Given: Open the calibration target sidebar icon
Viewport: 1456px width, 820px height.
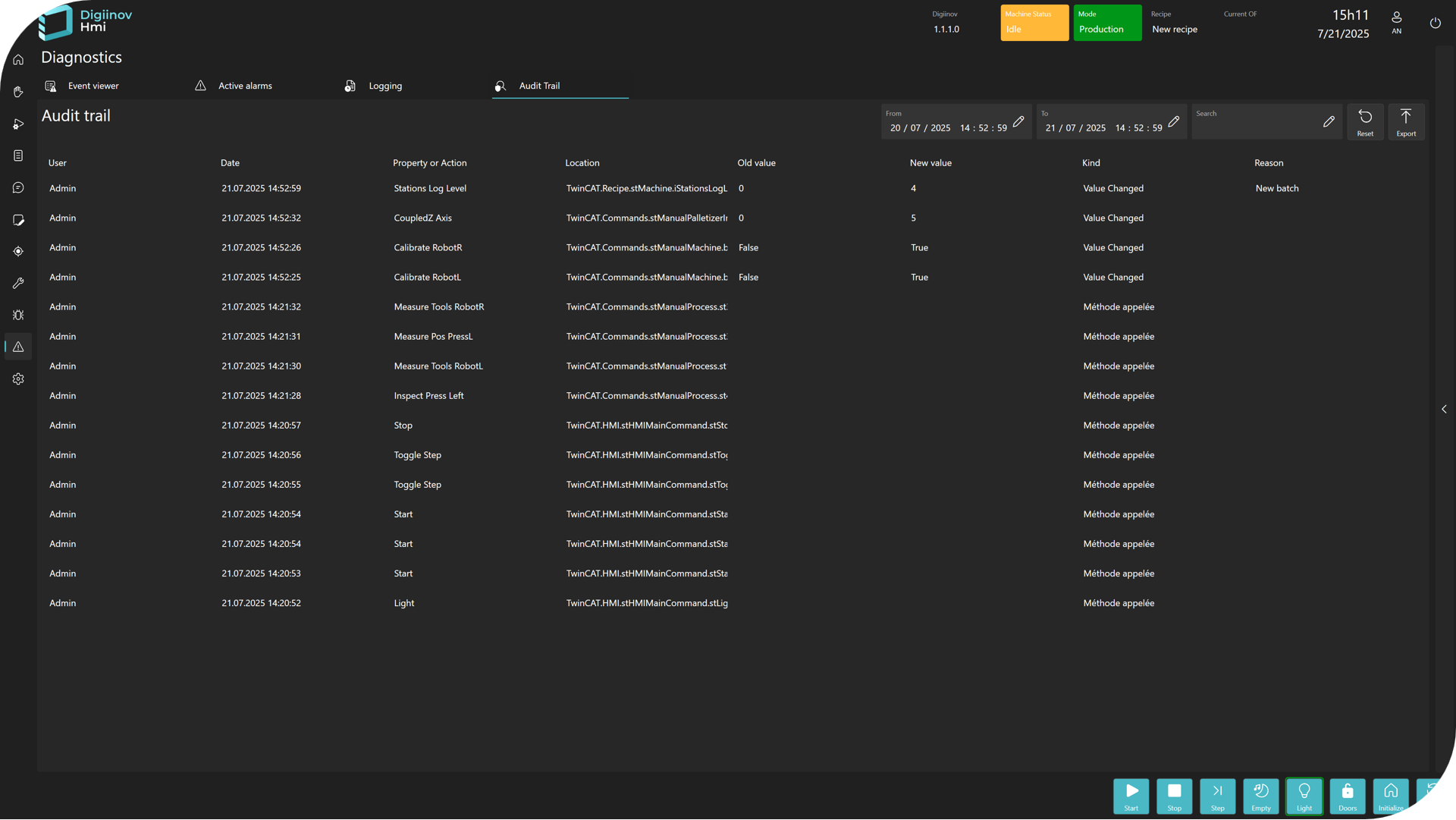Looking at the screenshot, I should pyautogui.click(x=18, y=251).
